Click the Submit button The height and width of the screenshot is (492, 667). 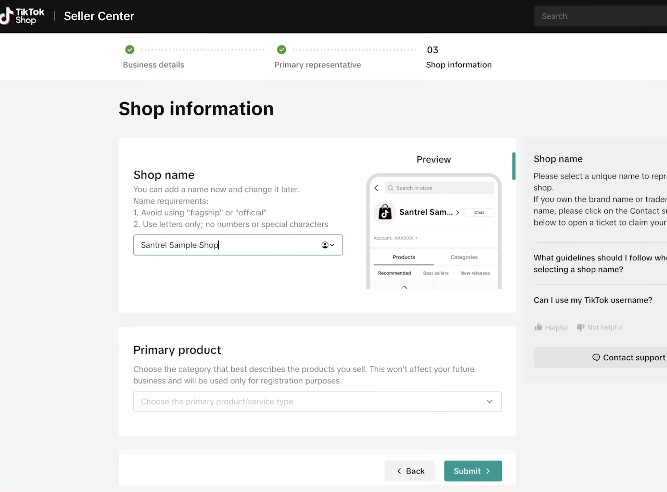tap(473, 471)
